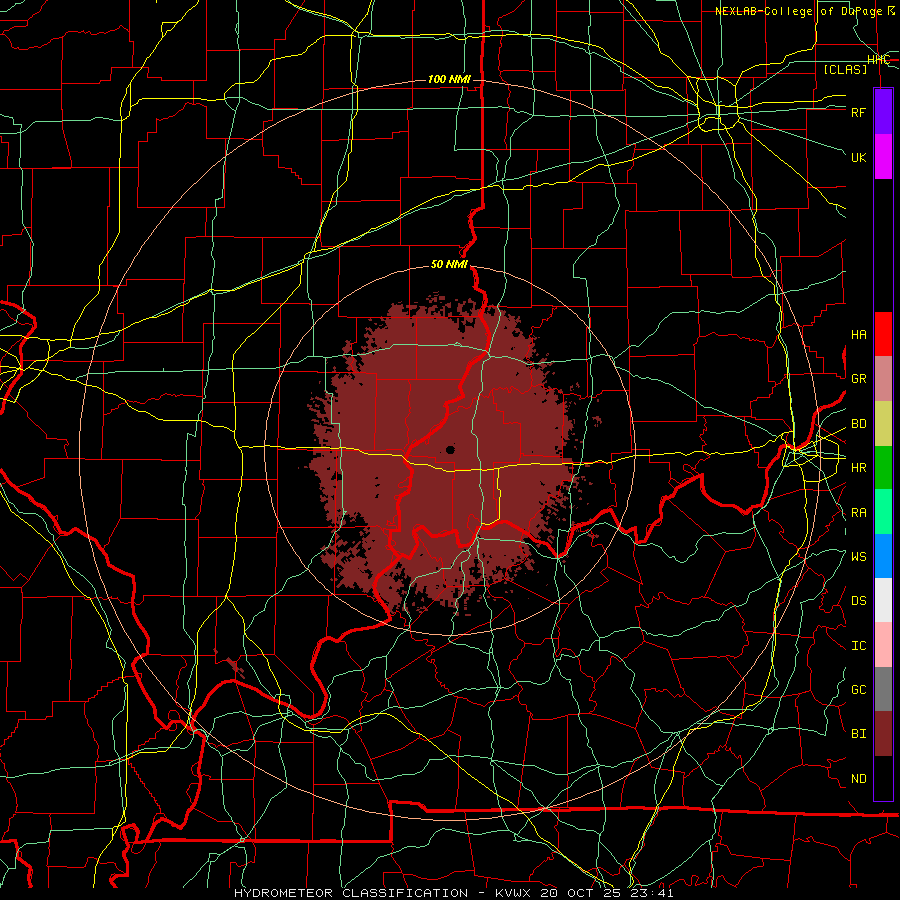Viewport: 900px width, 900px height.
Task: Click the RF legend label
Action: point(858,112)
